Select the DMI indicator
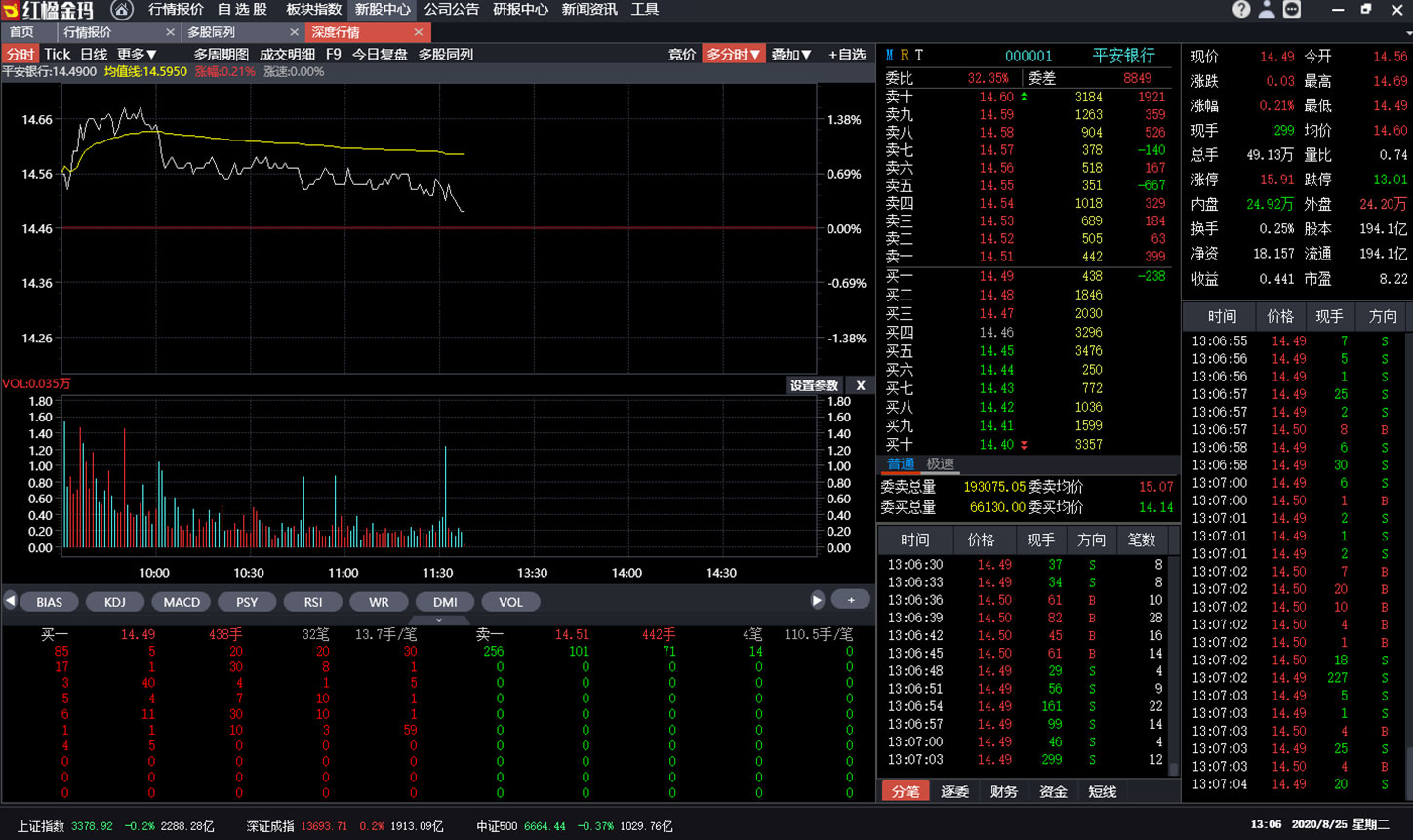The height and width of the screenshot is (840, 1413). tap(445, 602)
